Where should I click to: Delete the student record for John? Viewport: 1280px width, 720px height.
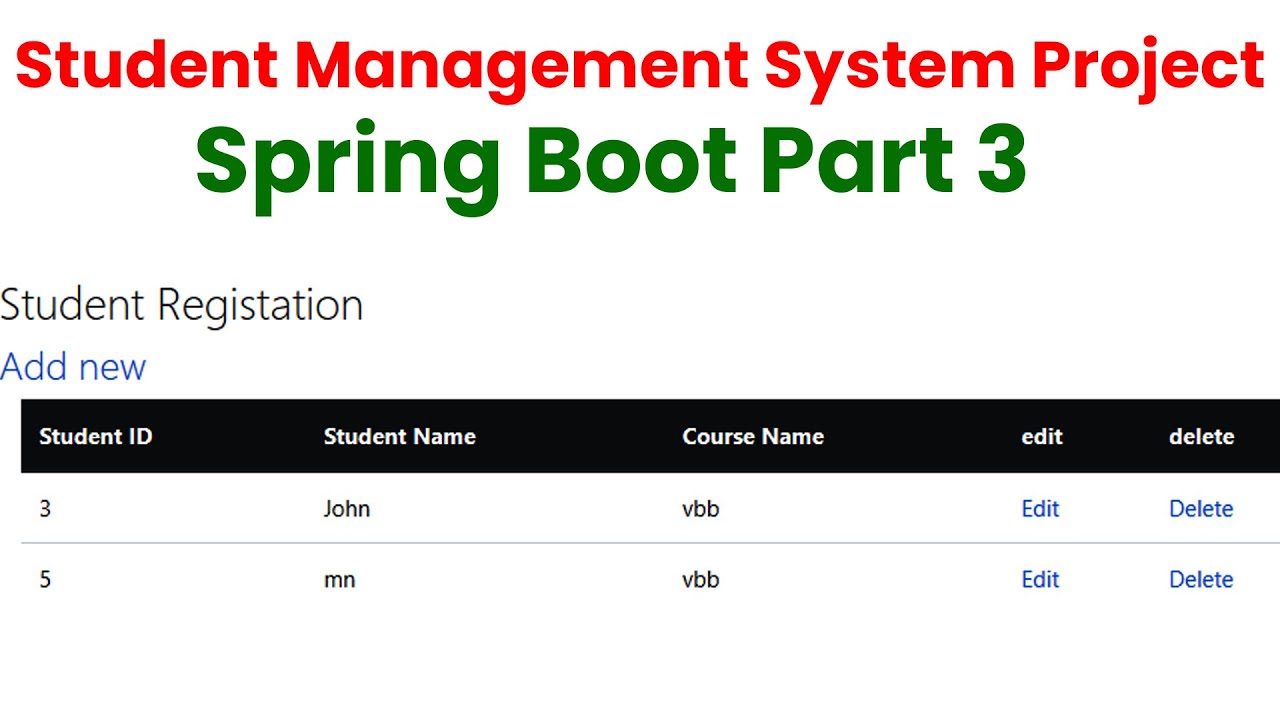point(1201,509)
